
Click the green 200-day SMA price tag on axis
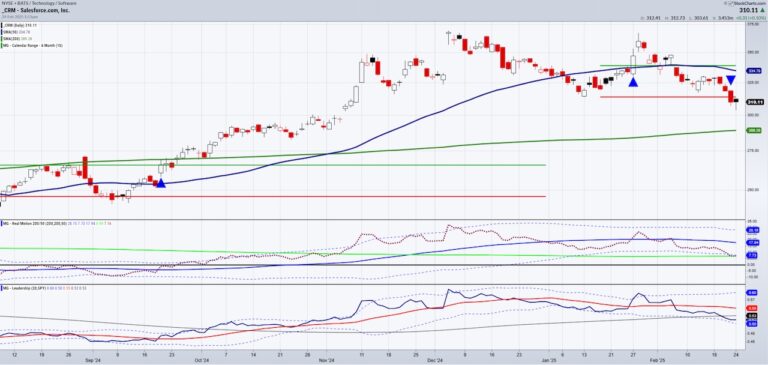[x=754, y=130]
